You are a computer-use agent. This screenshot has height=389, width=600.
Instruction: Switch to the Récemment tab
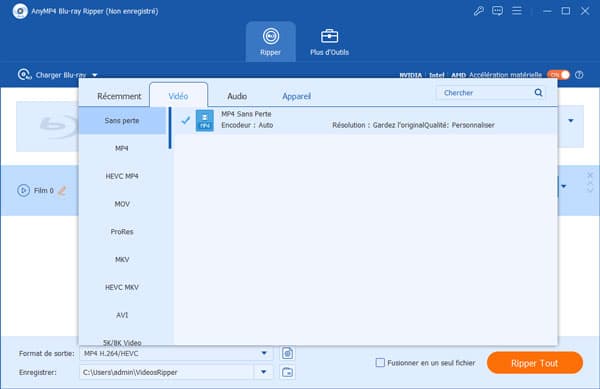tap(119, 96)
